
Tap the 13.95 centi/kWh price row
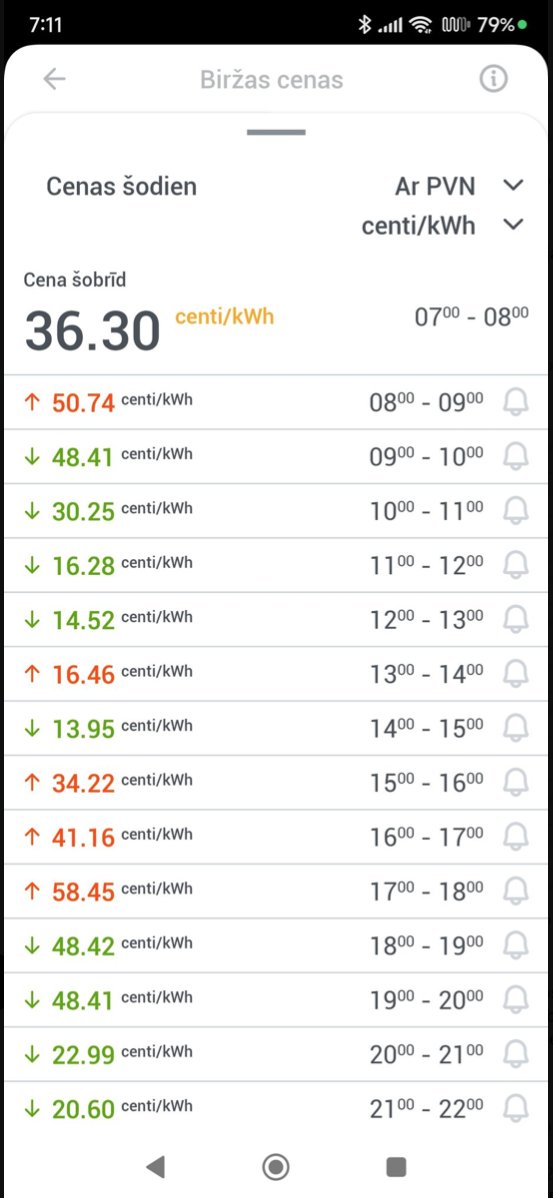tap(276, 728)
